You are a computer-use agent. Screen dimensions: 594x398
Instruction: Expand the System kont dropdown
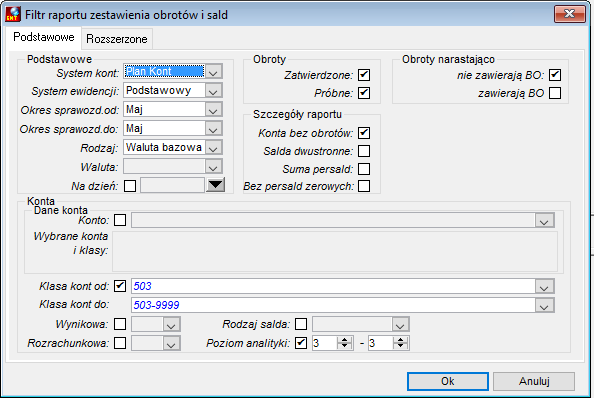point(213,72)
